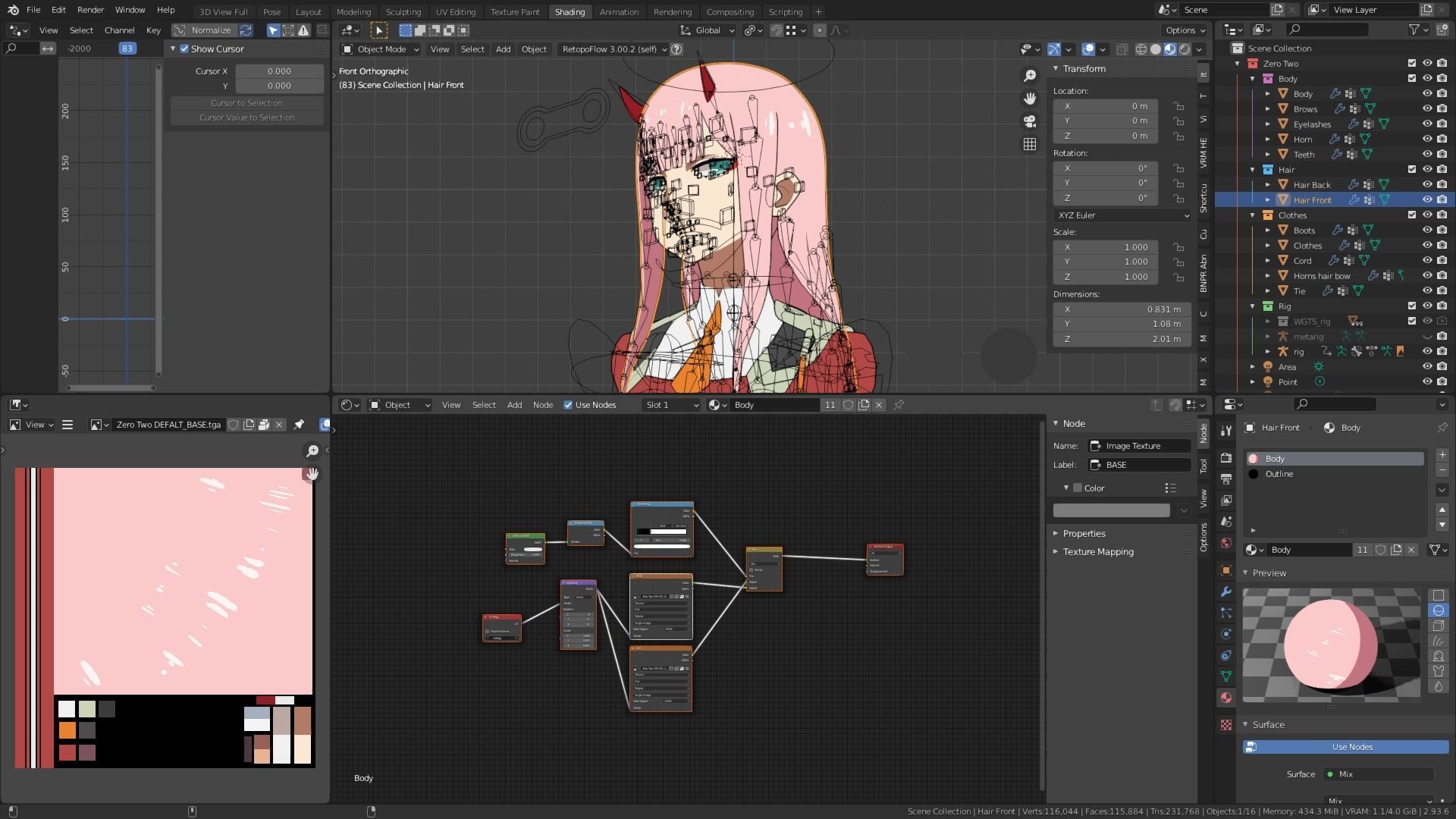Open the Tool properties tab icon
The width and height of the screenshot is (1456, 819).
pyautogui.click(x=1225, y=431)
